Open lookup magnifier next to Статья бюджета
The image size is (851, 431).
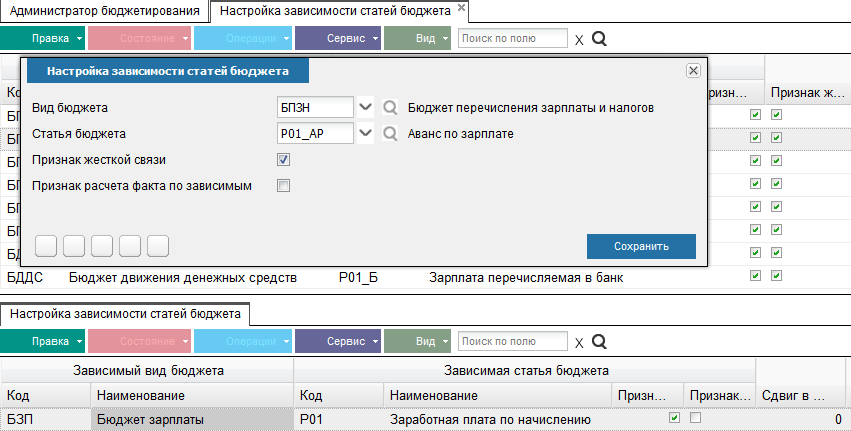point(390,134)
